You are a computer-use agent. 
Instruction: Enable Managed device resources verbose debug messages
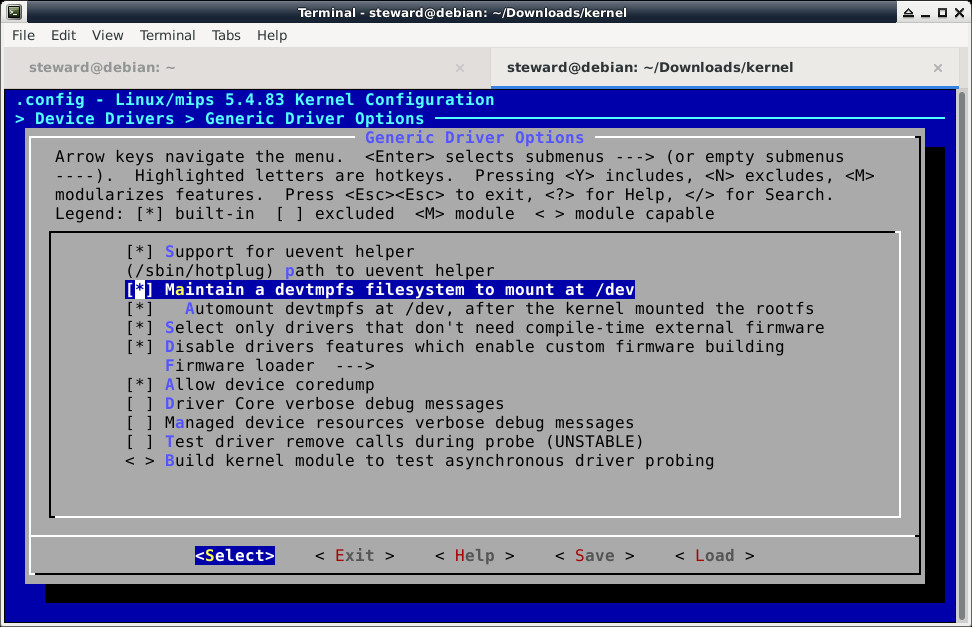coord(139,423)
